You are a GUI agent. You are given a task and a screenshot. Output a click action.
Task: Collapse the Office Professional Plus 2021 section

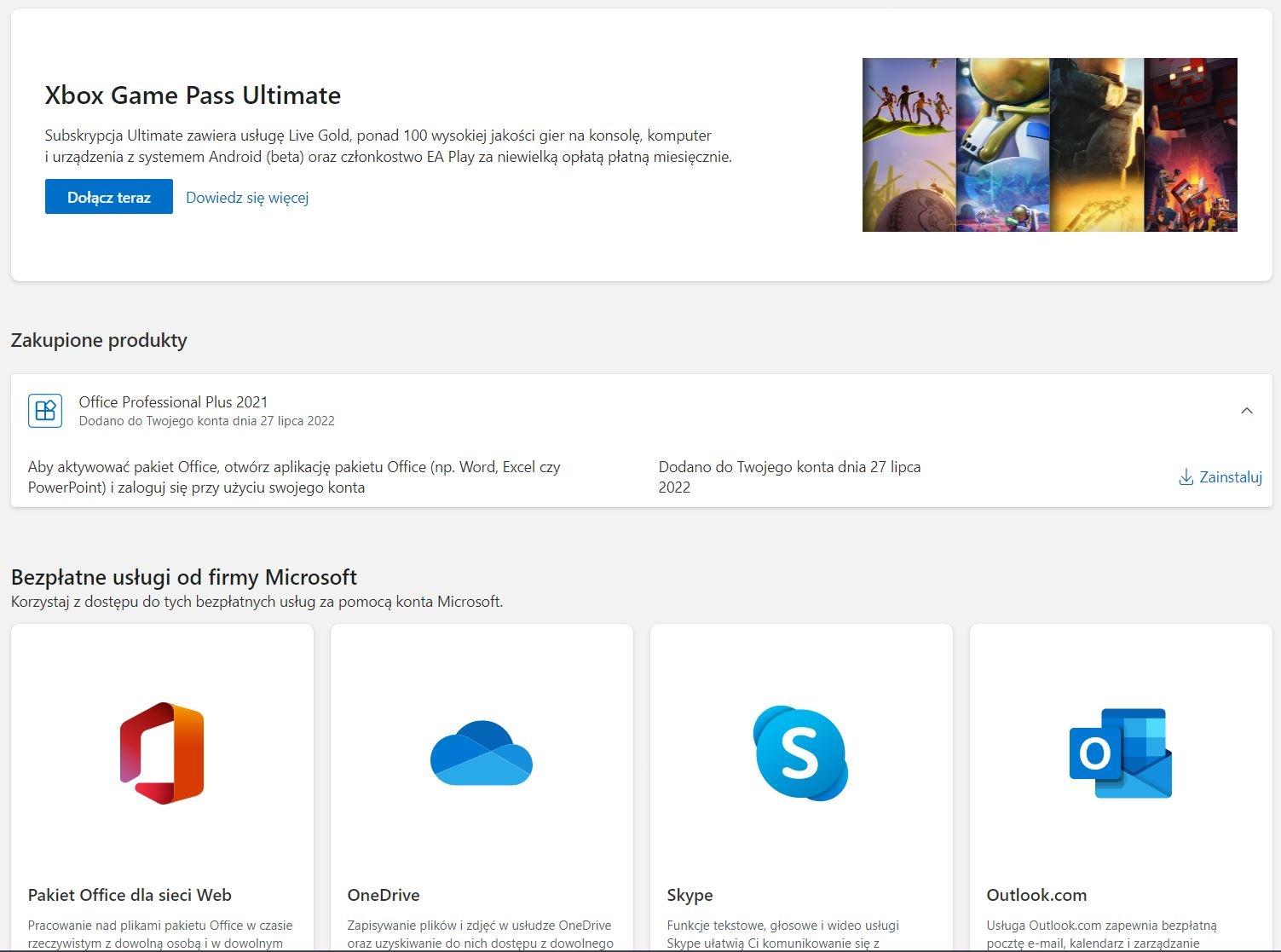1247,411
